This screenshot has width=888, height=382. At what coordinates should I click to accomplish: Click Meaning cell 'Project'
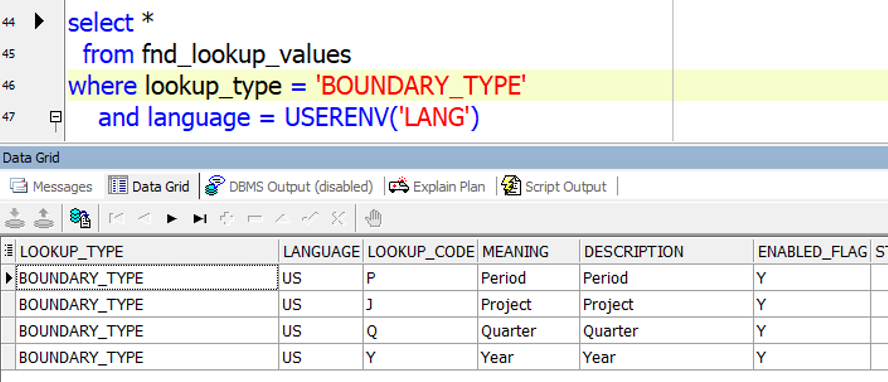pos(529,304)
